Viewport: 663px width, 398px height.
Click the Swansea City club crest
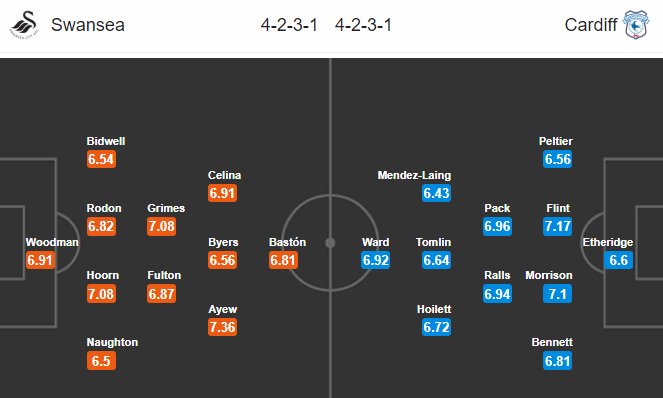click(24, 25)
